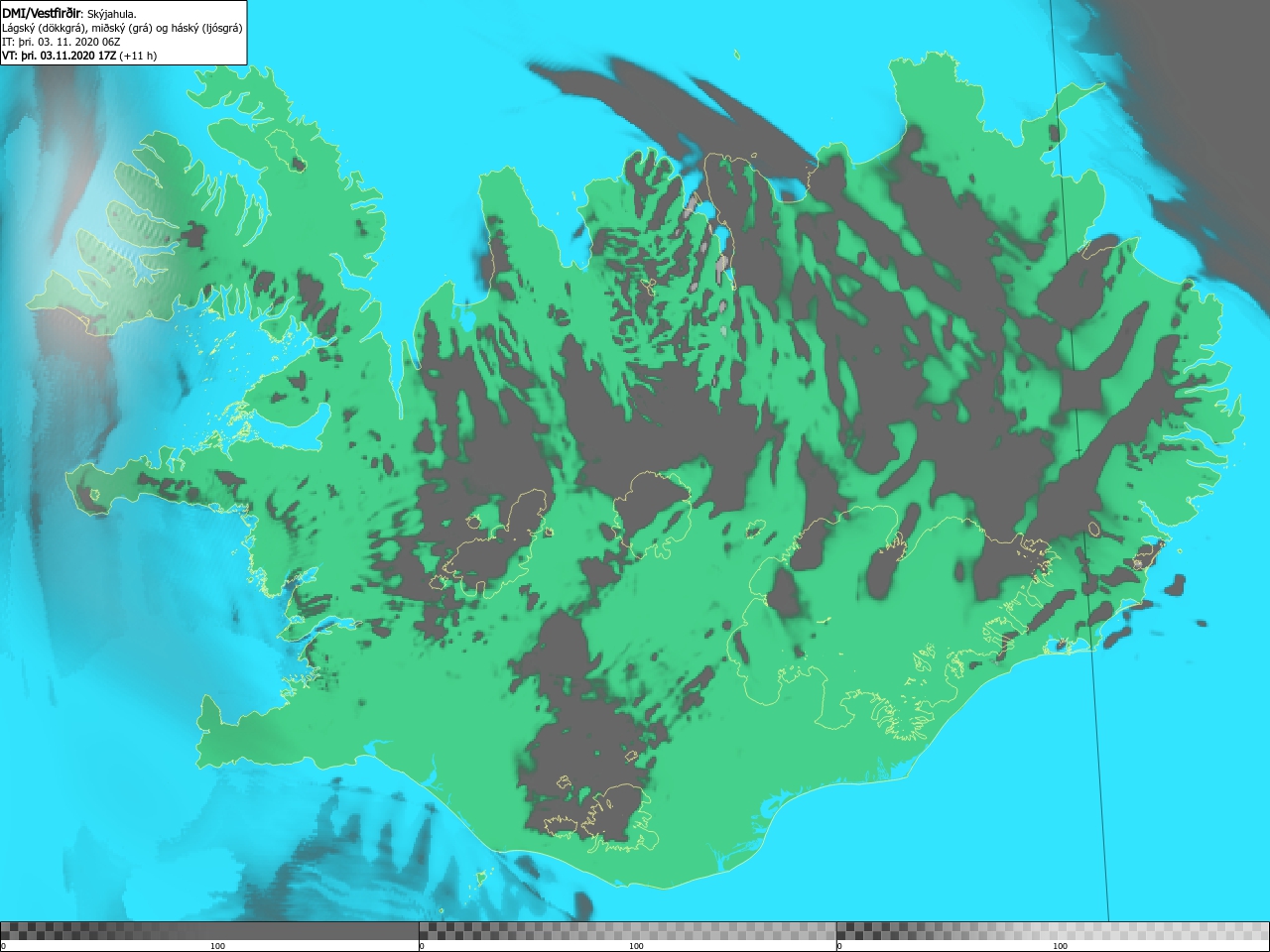Click the 'DMI/Vestfirðir: Skýjahula.' title text
1270x952 pixels.
[69, 13]
